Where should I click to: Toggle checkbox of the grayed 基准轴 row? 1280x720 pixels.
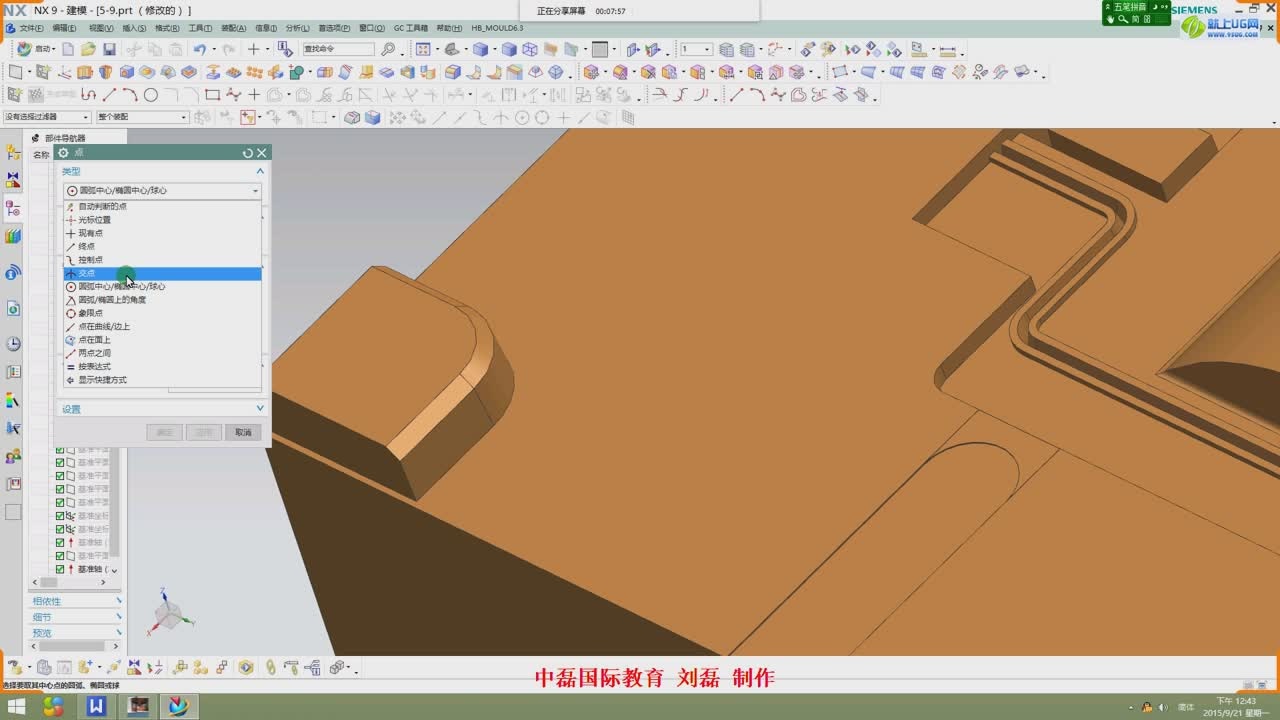click(x=60, y=542)
